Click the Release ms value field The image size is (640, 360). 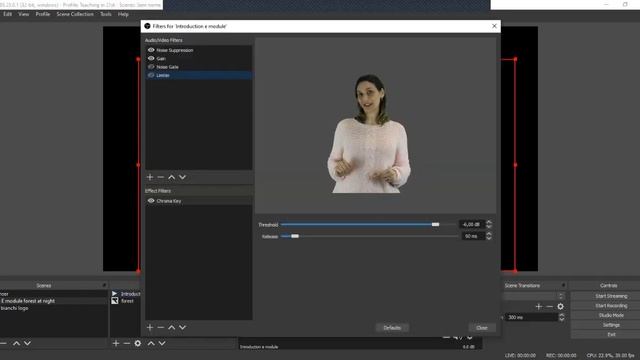(x=473, y=236)
